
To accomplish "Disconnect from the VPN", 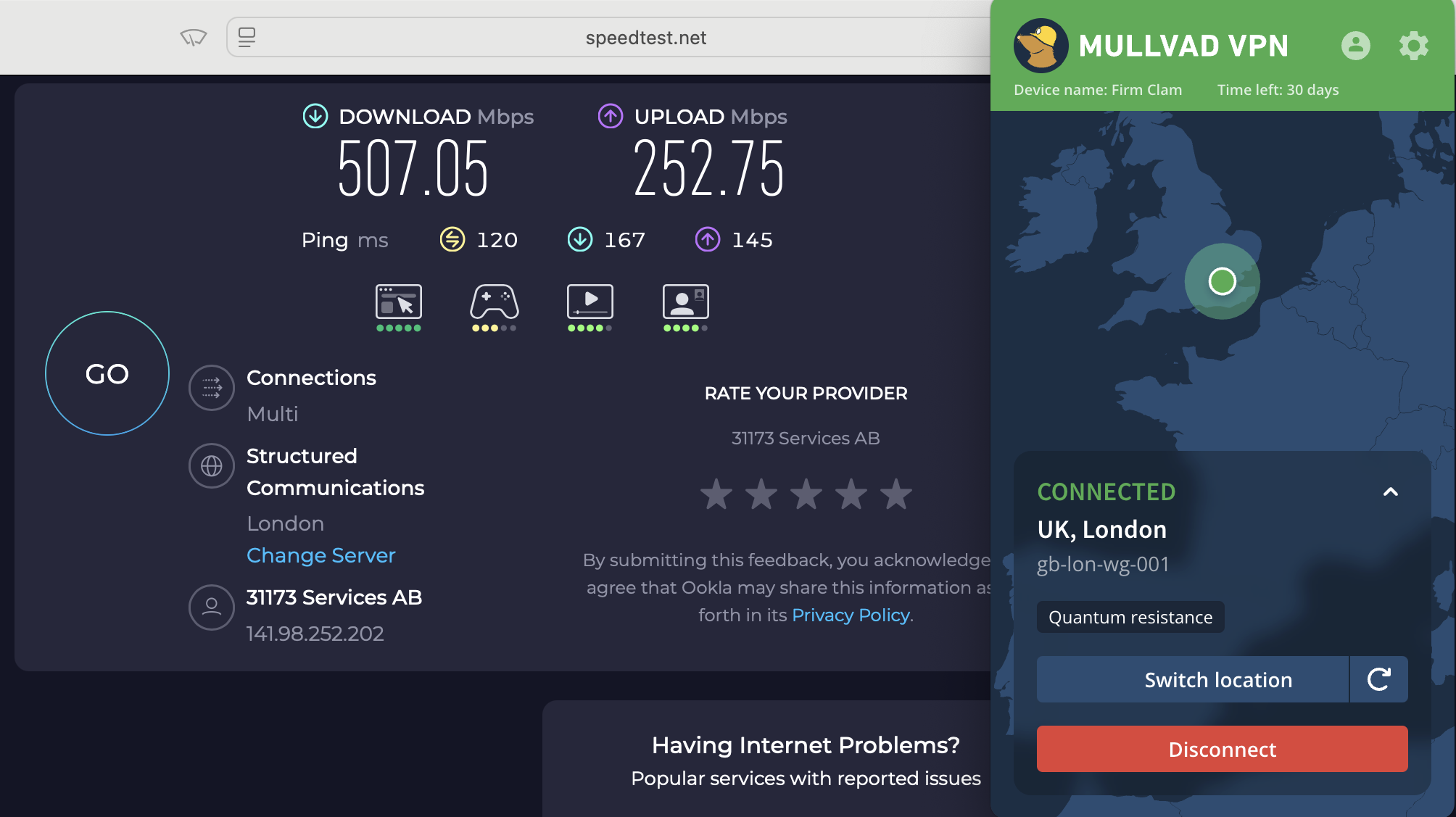I will 1223,749.
